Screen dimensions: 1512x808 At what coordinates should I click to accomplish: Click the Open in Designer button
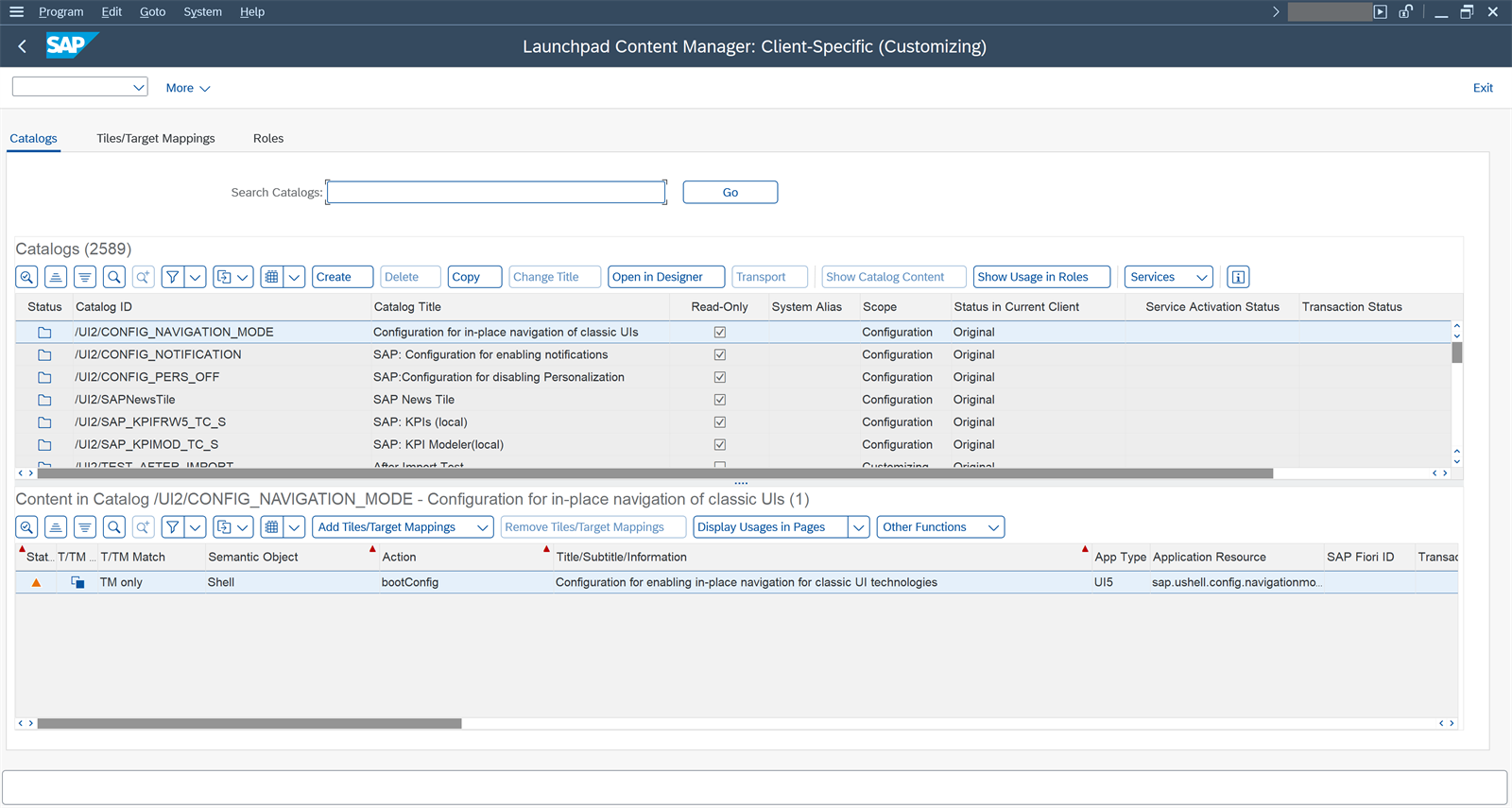click(x=666, y=277)
